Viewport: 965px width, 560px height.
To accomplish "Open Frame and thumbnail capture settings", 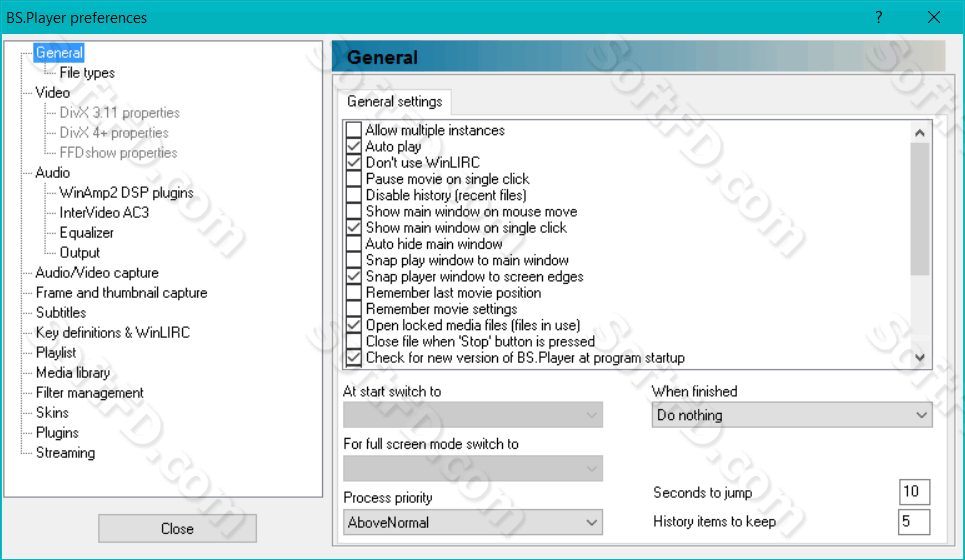I will coord(121,292).
